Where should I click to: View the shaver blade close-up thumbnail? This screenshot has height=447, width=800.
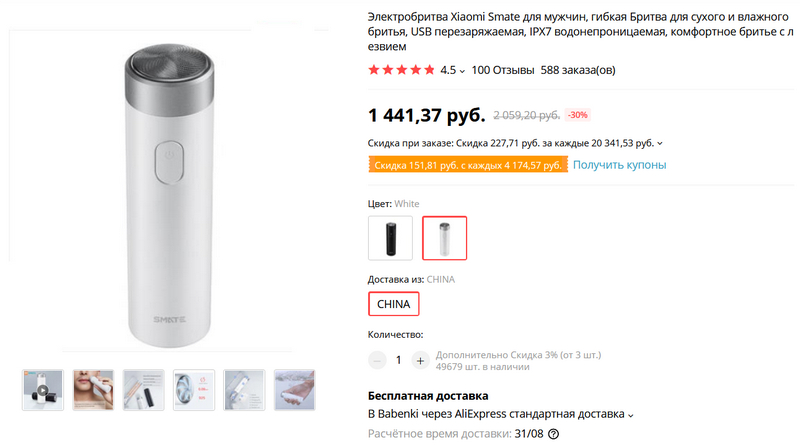(x=193, y=389)
